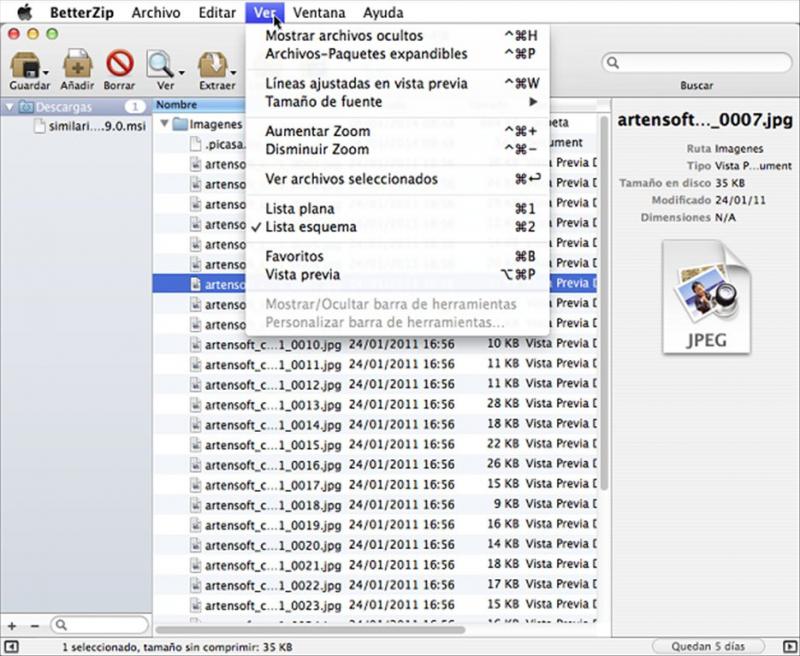This screenshot has height=656, width=800.
Task: Click the Ver magnifier toolbar icon
Action: pyautogui.click(x=160, y=65)
